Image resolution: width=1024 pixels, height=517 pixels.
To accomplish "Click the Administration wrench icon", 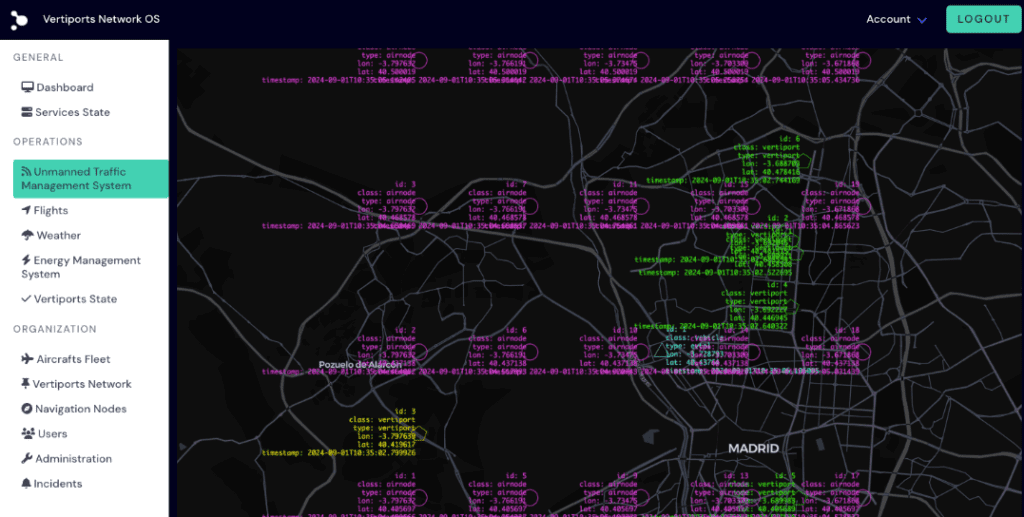I will [27, 459].
